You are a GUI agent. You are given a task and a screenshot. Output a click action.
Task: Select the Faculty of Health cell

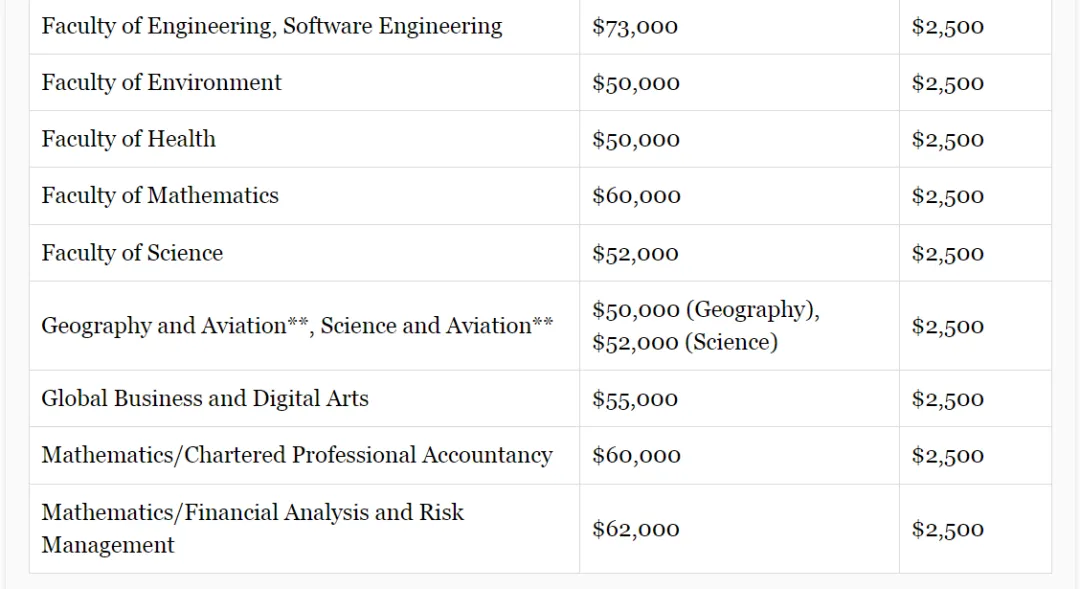[304, 139]
